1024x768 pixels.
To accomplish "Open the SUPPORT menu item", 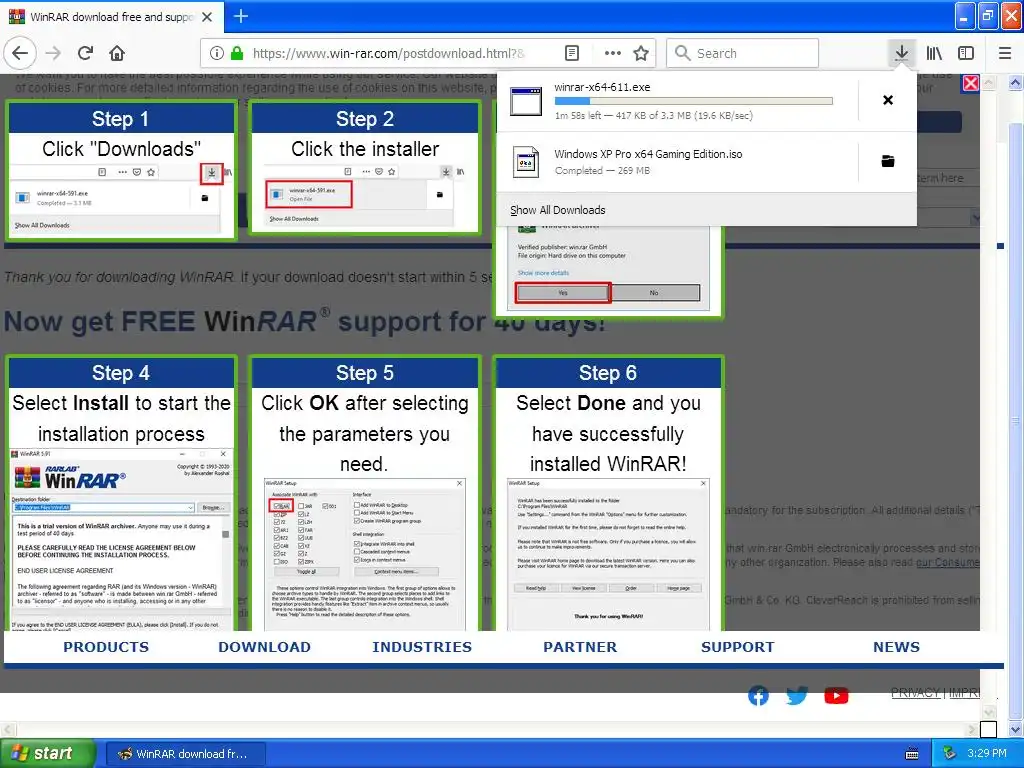I will (x=737, y=647).
